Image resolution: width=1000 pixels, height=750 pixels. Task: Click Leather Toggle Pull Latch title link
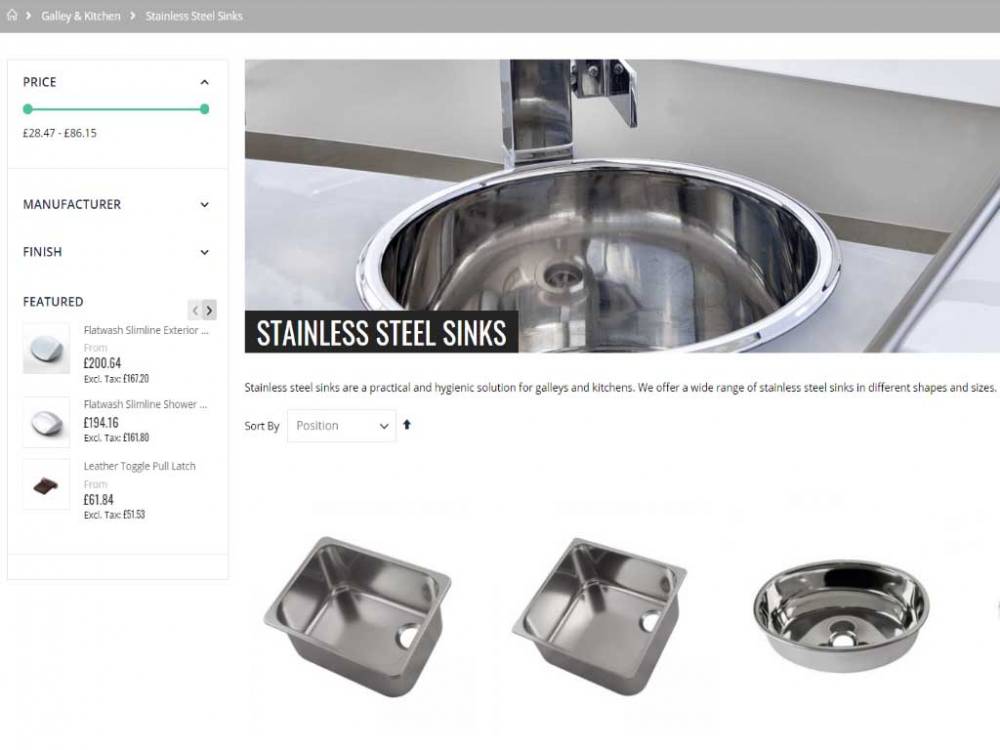point(140,466)
